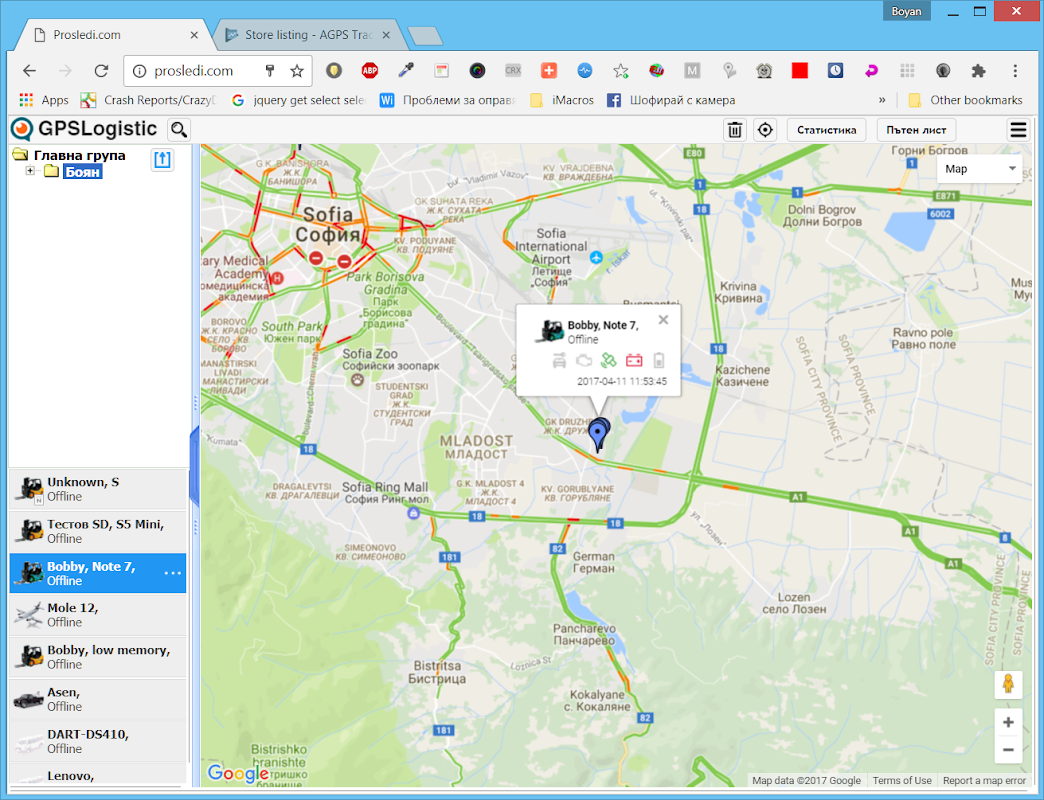Open the Map type dropdown

pos(979,169)
